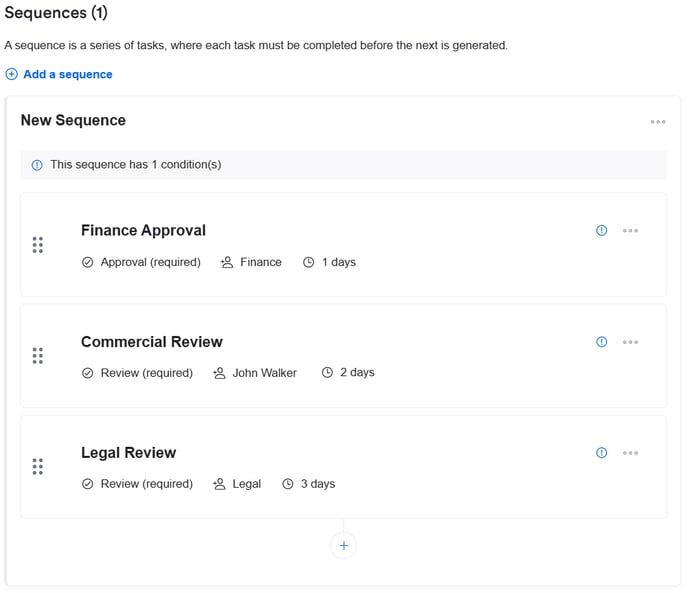The height and width of the screenshot is (593, 688).
Task: Grab the Finance Approval drag handle
Action: [38, 245]
